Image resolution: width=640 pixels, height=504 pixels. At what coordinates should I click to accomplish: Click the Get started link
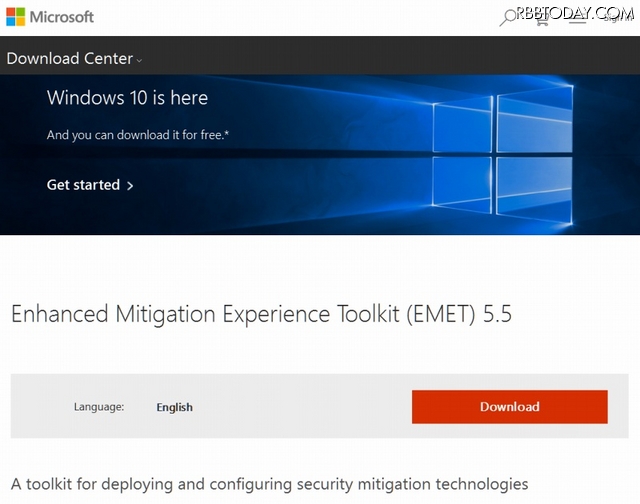point(83,185)
